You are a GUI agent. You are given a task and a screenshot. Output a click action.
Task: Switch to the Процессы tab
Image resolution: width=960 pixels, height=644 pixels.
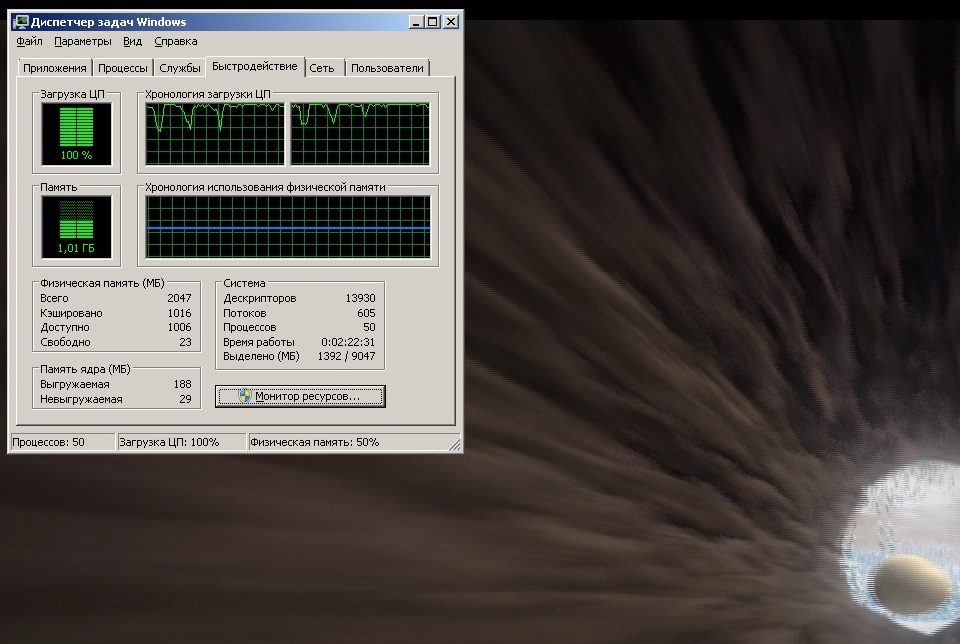tap(122, 68)
